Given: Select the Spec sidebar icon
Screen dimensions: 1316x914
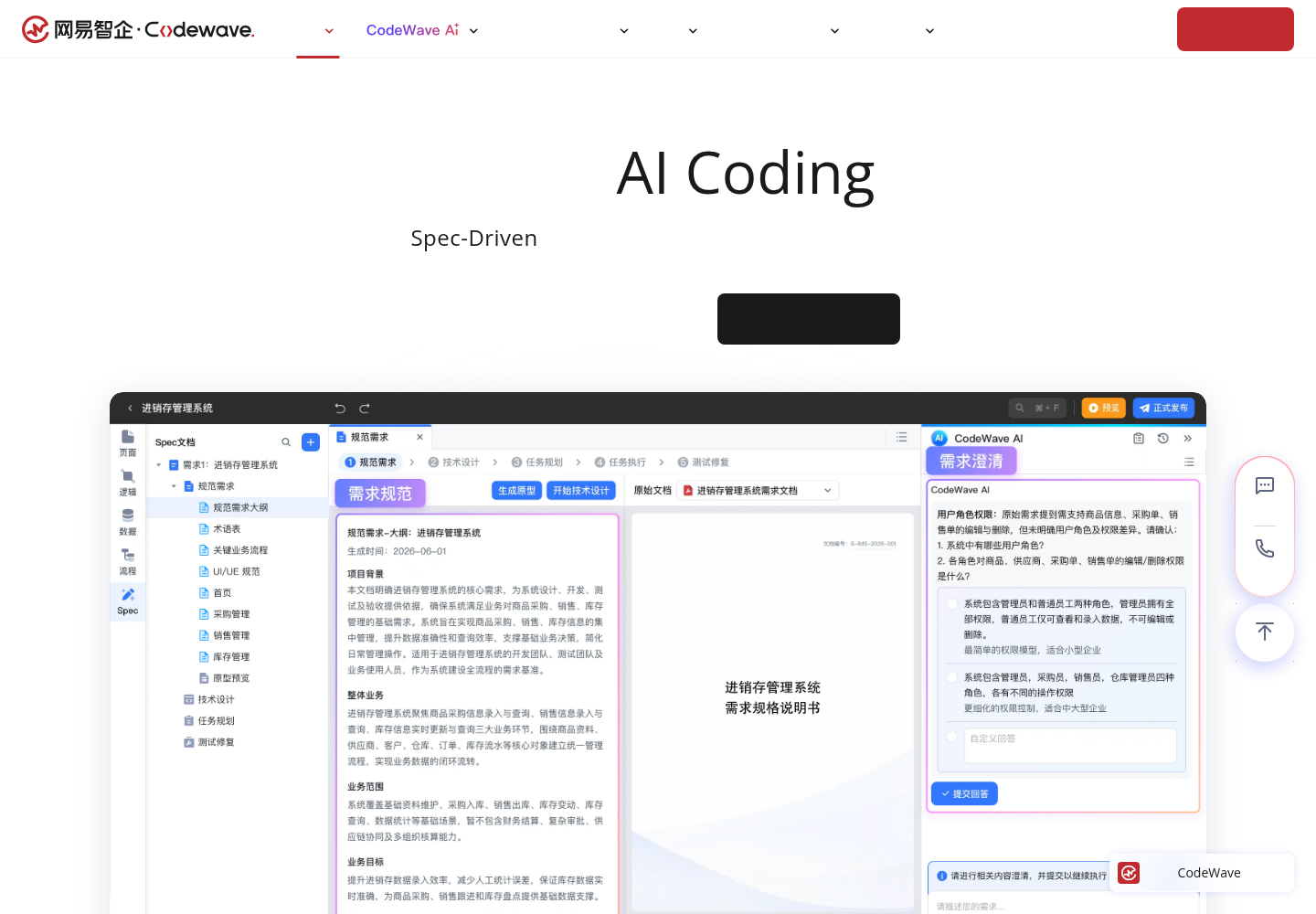Looking at the screenshot, I should point(128,601).
